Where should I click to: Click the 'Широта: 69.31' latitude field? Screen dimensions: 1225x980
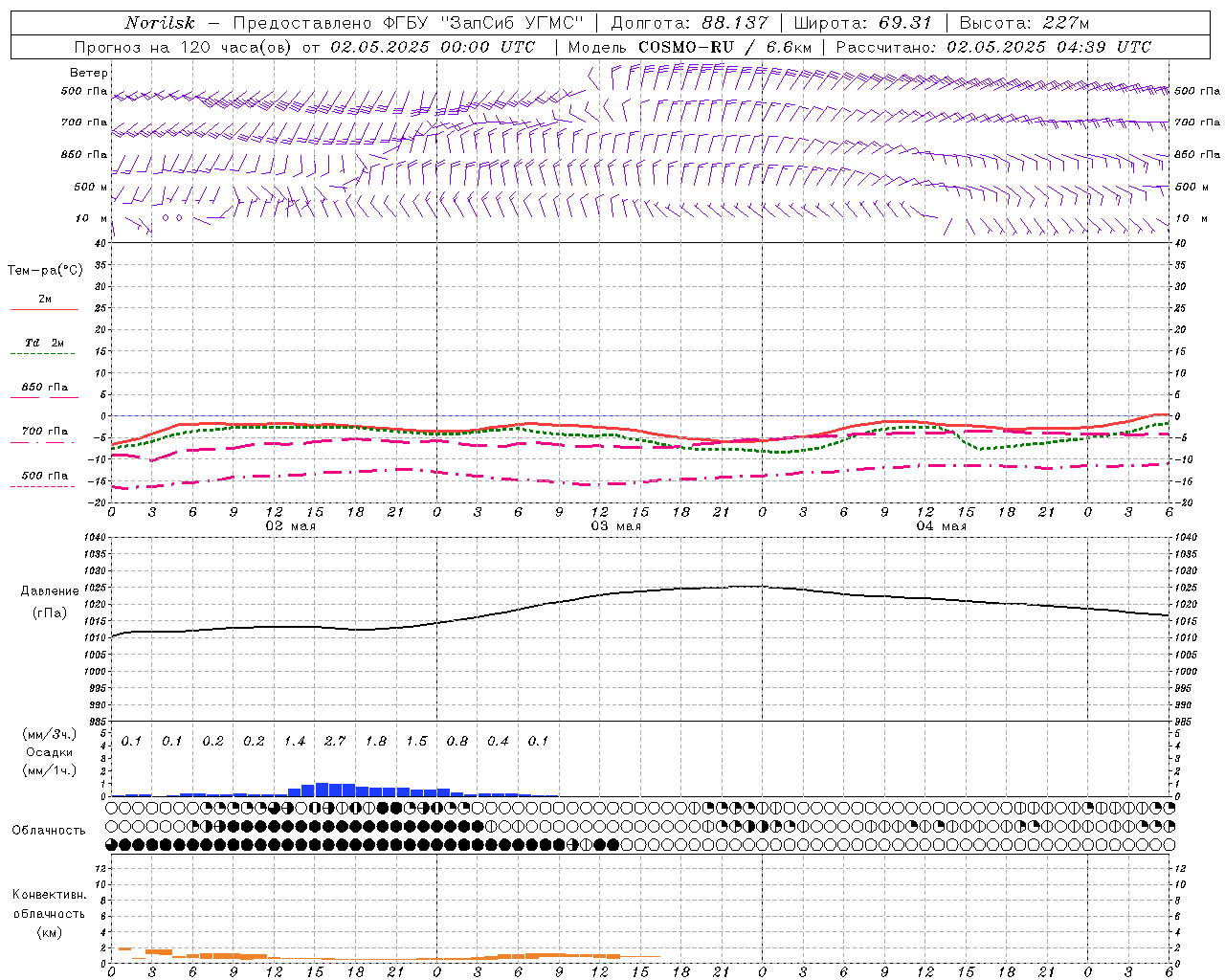[x=863, y=23]
